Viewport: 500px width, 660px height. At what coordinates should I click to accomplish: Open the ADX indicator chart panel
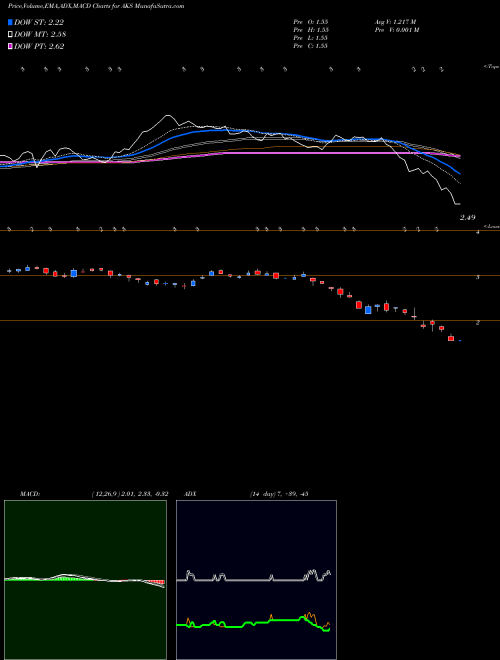pyautogui.click(x=256, y=580)
